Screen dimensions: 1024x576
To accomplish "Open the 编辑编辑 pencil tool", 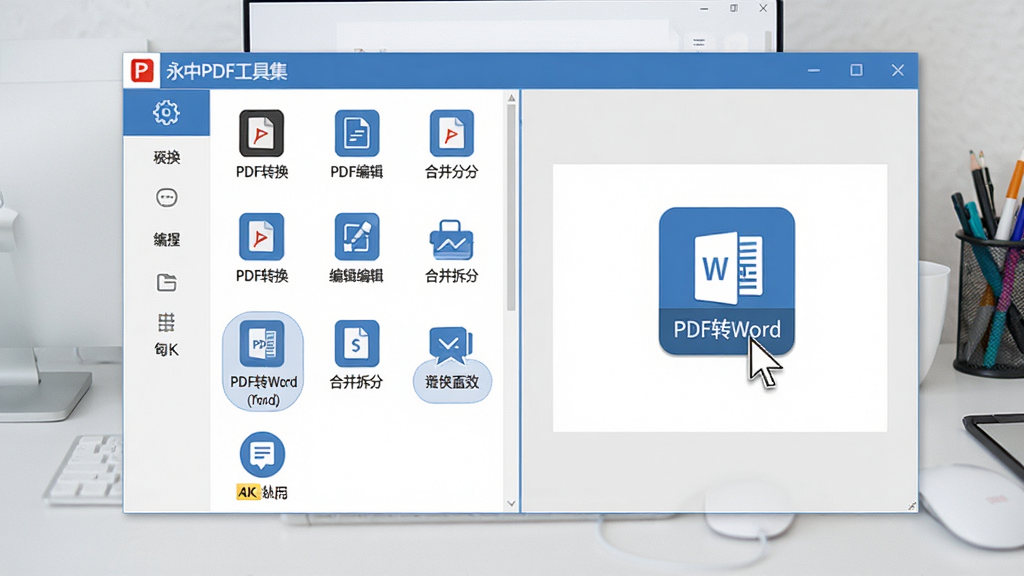I will [x=357, y=236].
